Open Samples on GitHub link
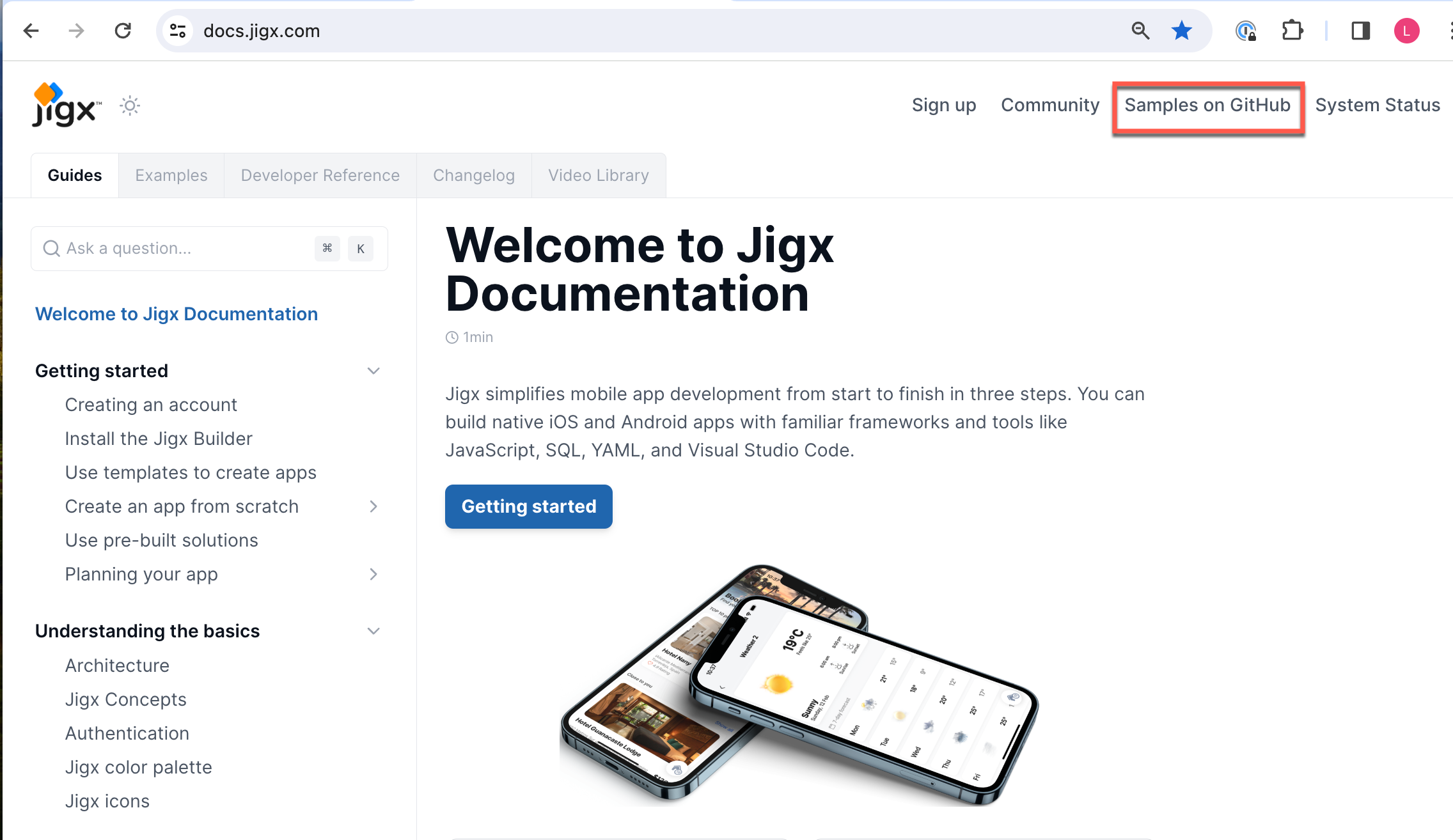Viewport: 1453px width, 840px height. pyautogui.click(x=1207, y=105)
